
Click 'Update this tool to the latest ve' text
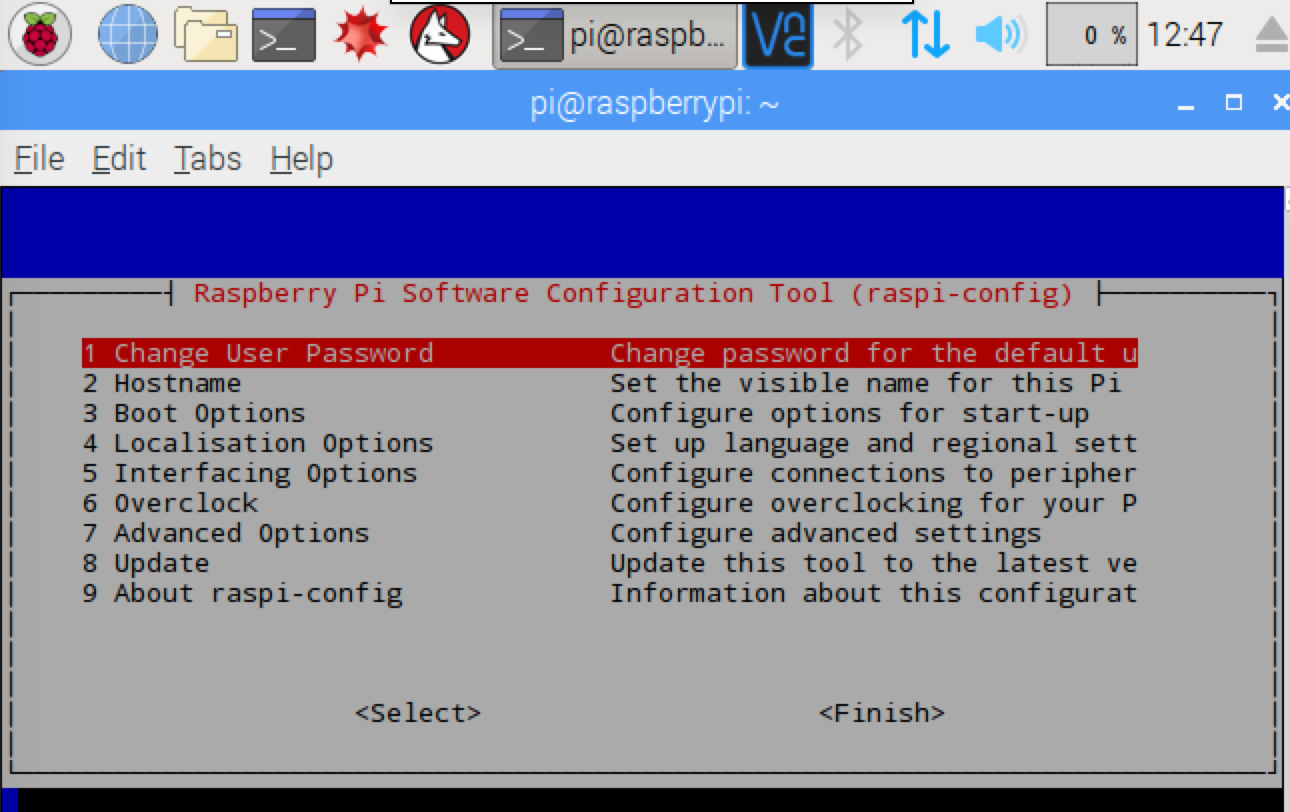874,563
